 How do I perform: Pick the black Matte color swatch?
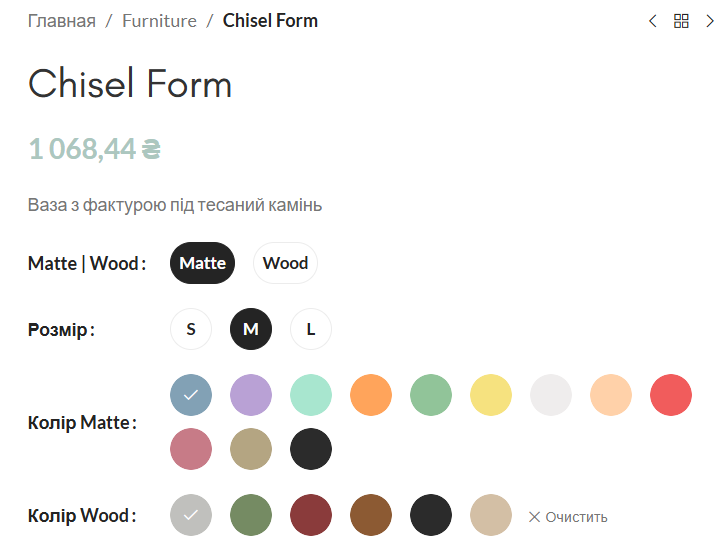311,449
